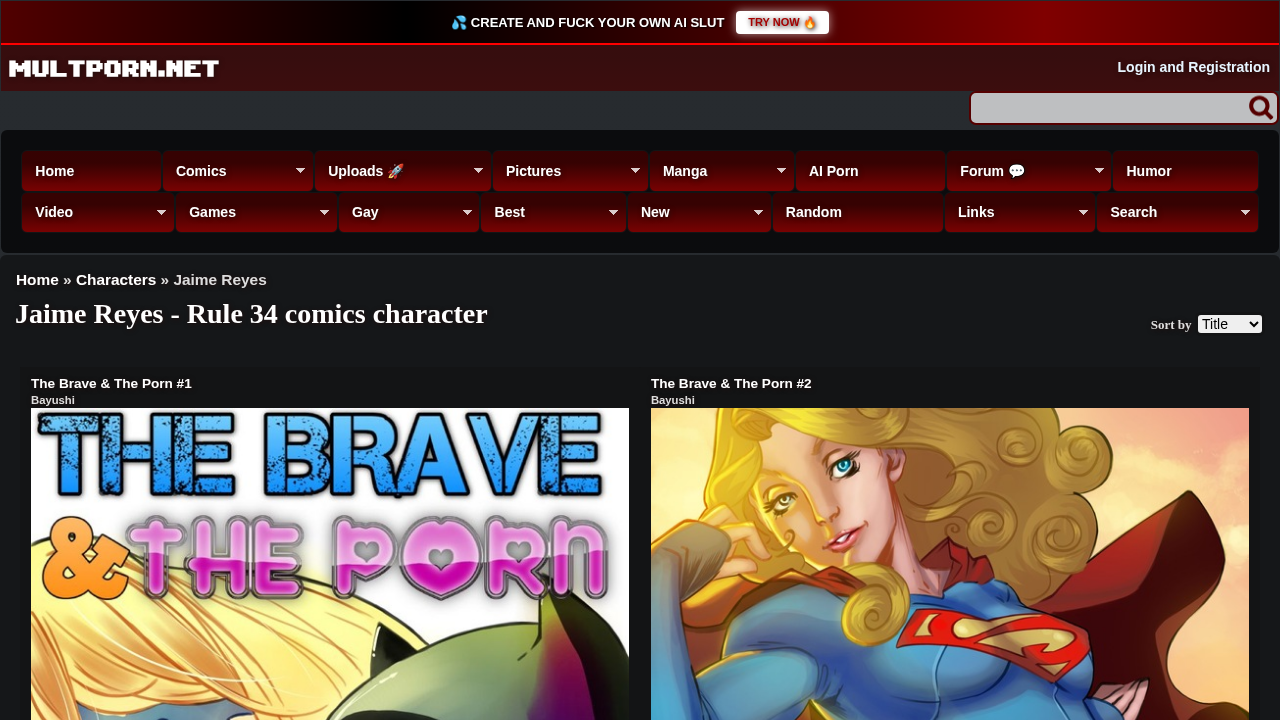Open the Random menu item
1280x720 pixels.
click(858, 212)
